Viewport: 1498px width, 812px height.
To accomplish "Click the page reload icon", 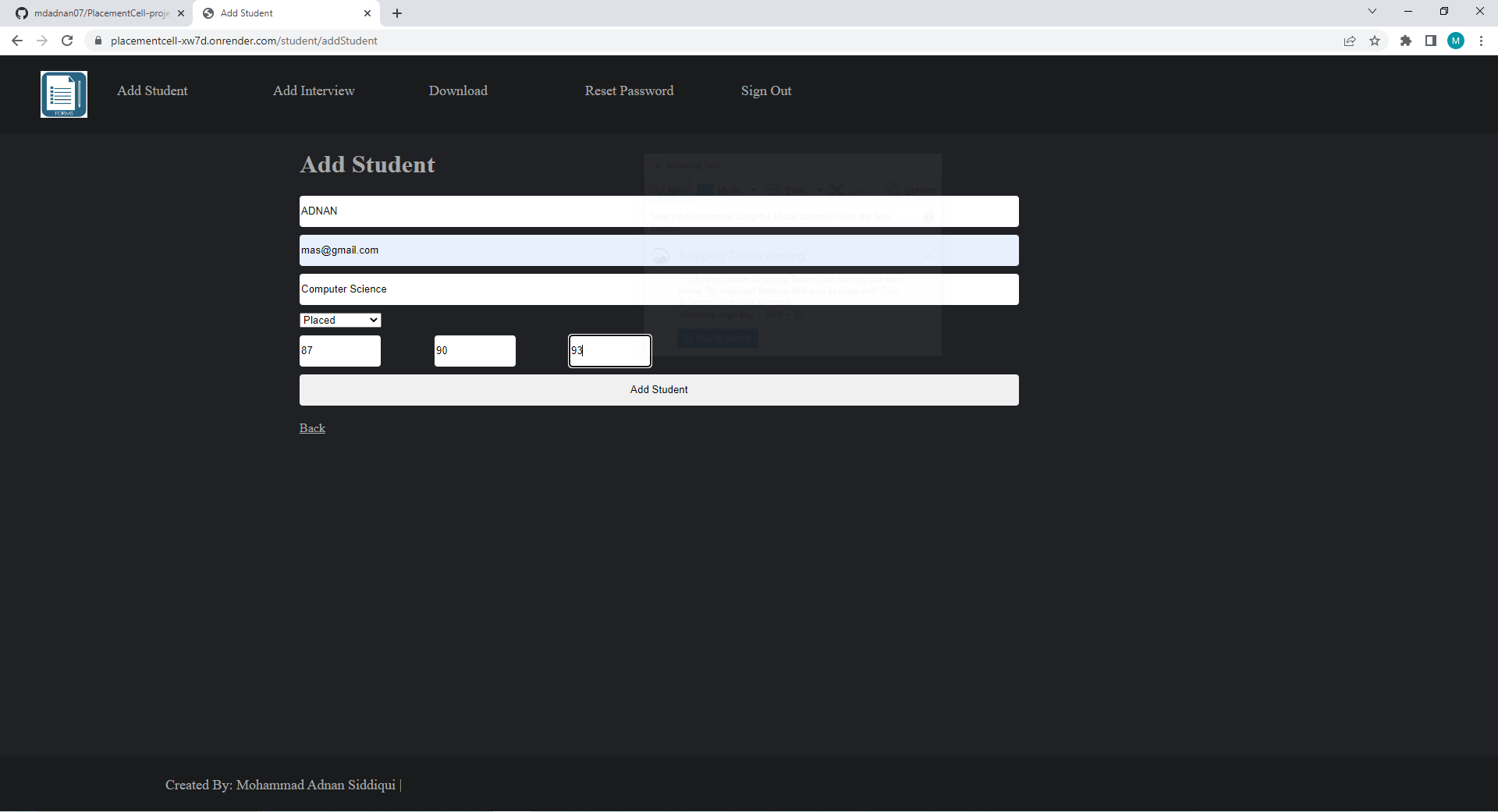I will 67,41.
